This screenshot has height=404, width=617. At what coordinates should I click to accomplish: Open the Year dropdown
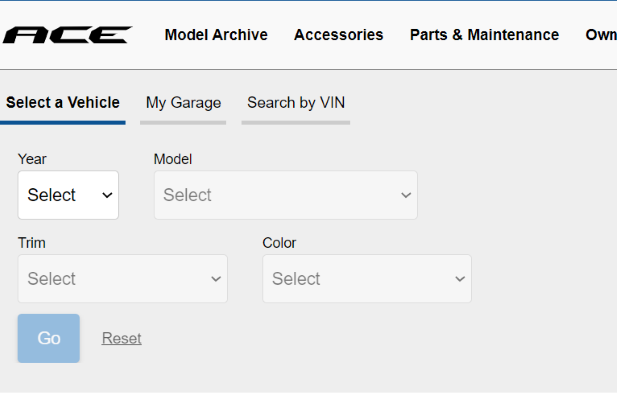pos(68,195)
